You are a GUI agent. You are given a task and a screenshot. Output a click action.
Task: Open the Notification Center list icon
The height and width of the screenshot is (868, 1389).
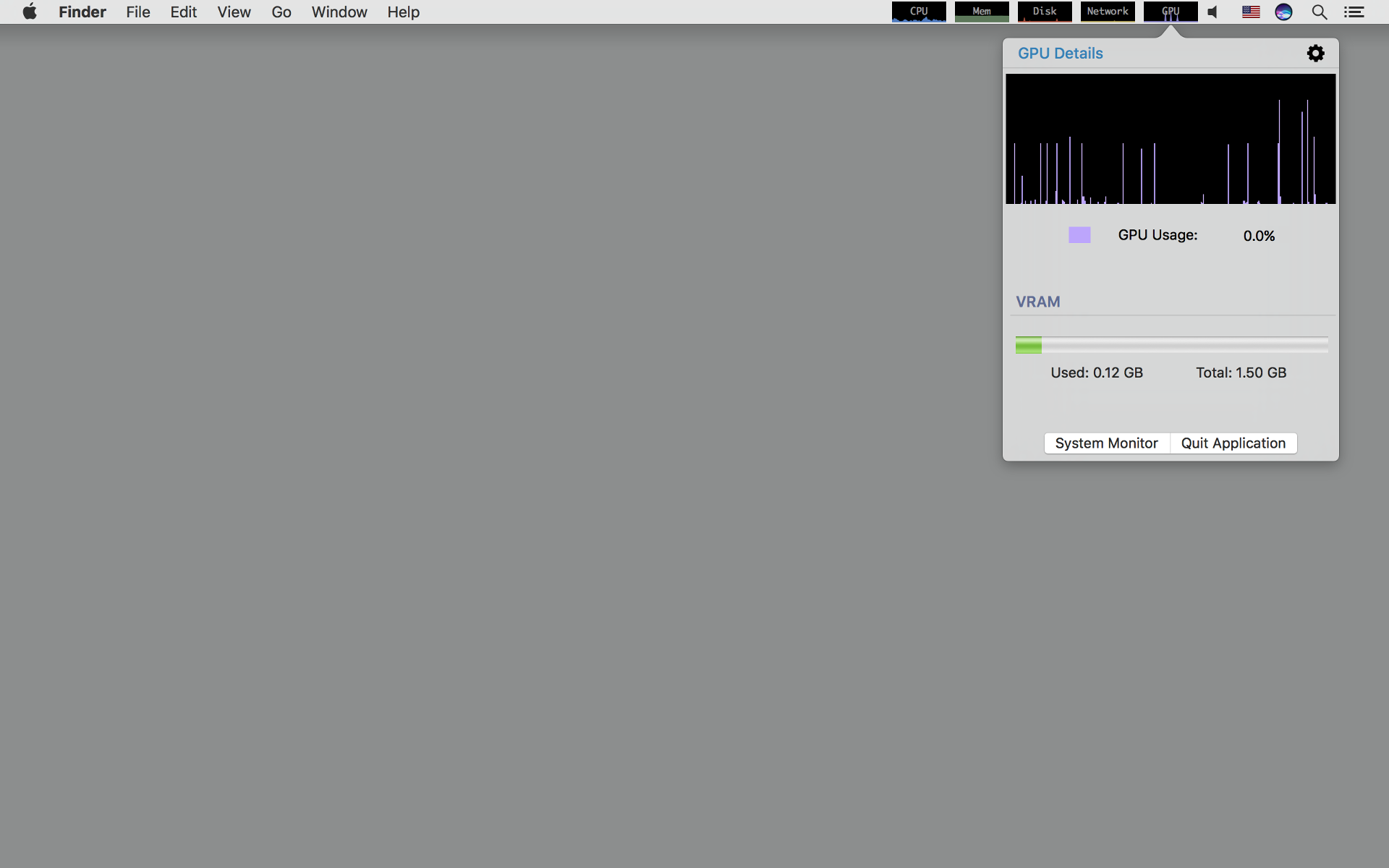point(1354,12)
